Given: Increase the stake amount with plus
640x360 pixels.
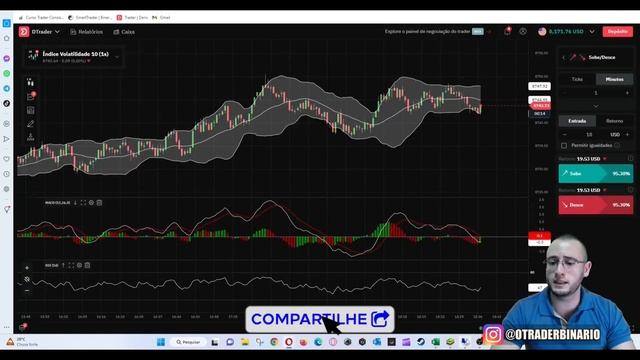Looking at the screenshot, I should pyautogui.click(x=627, y=134).
